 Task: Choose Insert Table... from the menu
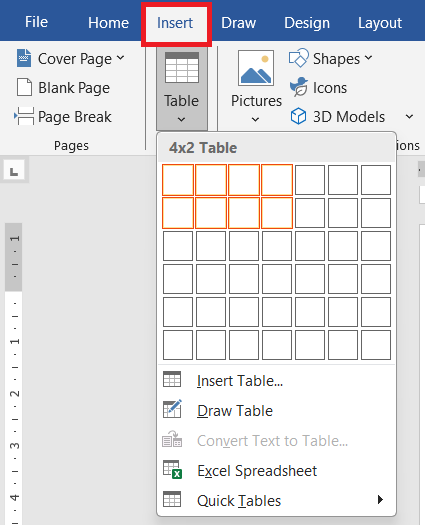(240, 381)
